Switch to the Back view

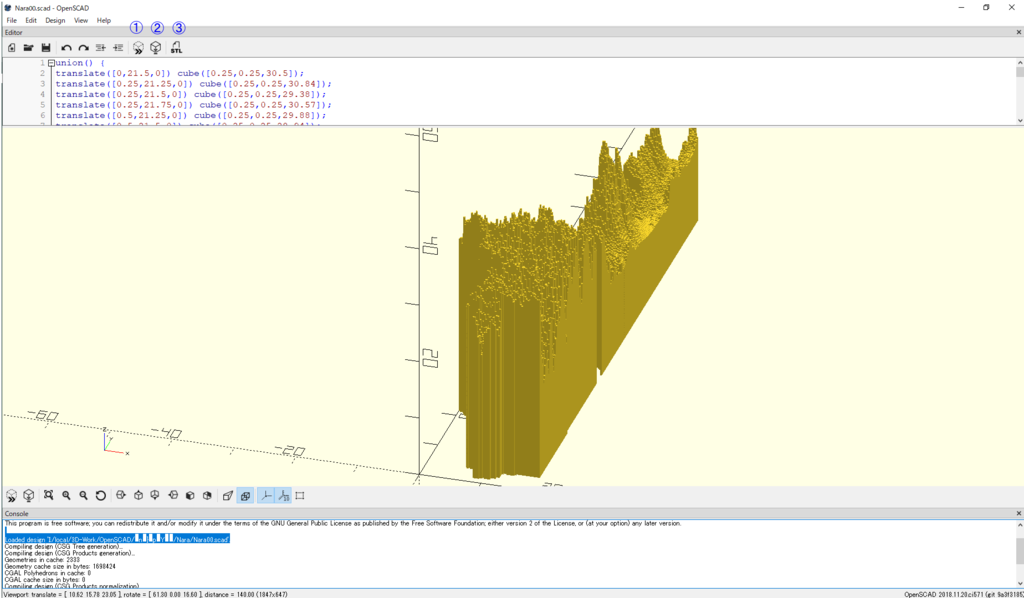(x=207, y=496)
